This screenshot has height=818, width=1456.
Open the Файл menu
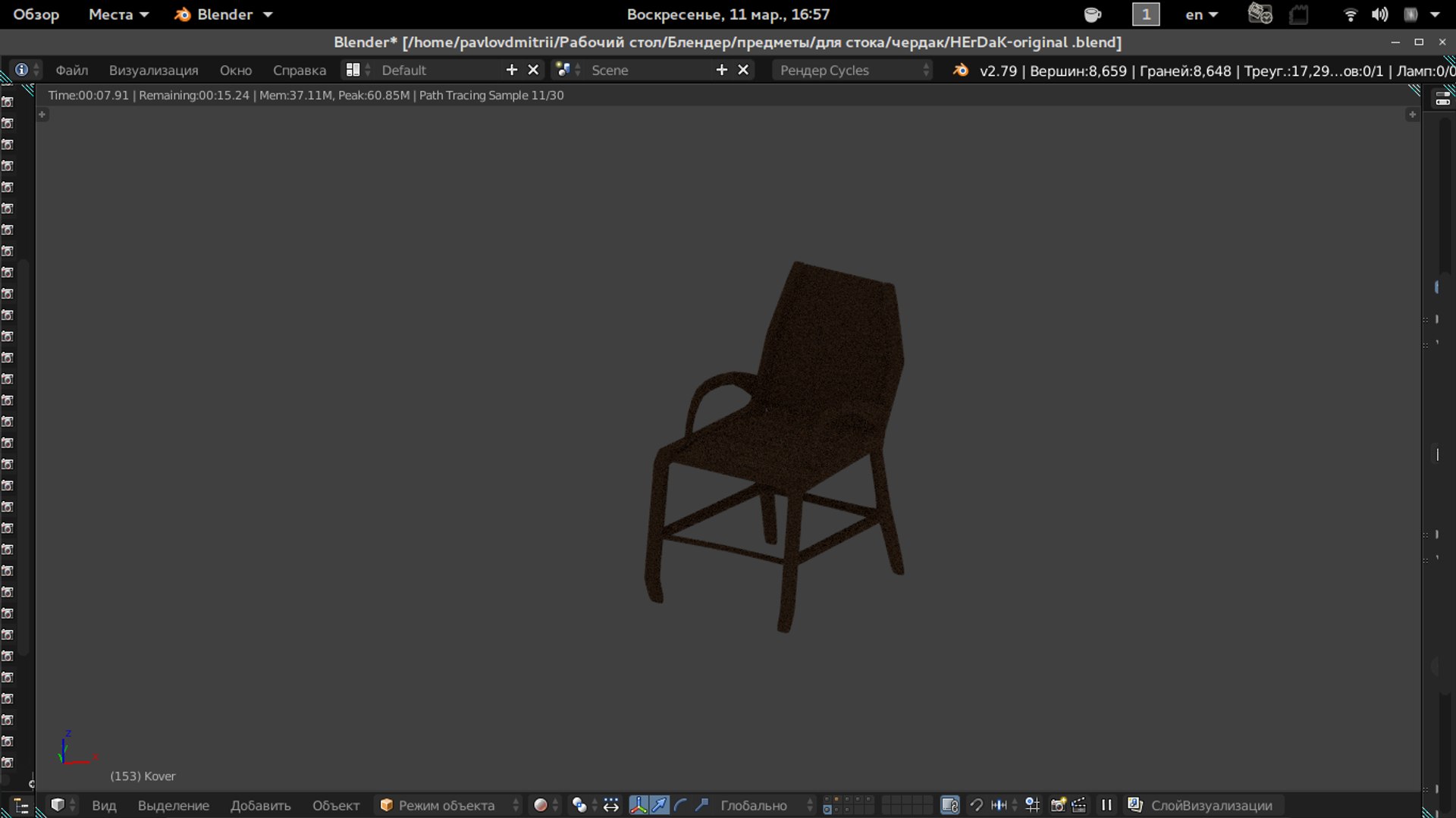72,71
